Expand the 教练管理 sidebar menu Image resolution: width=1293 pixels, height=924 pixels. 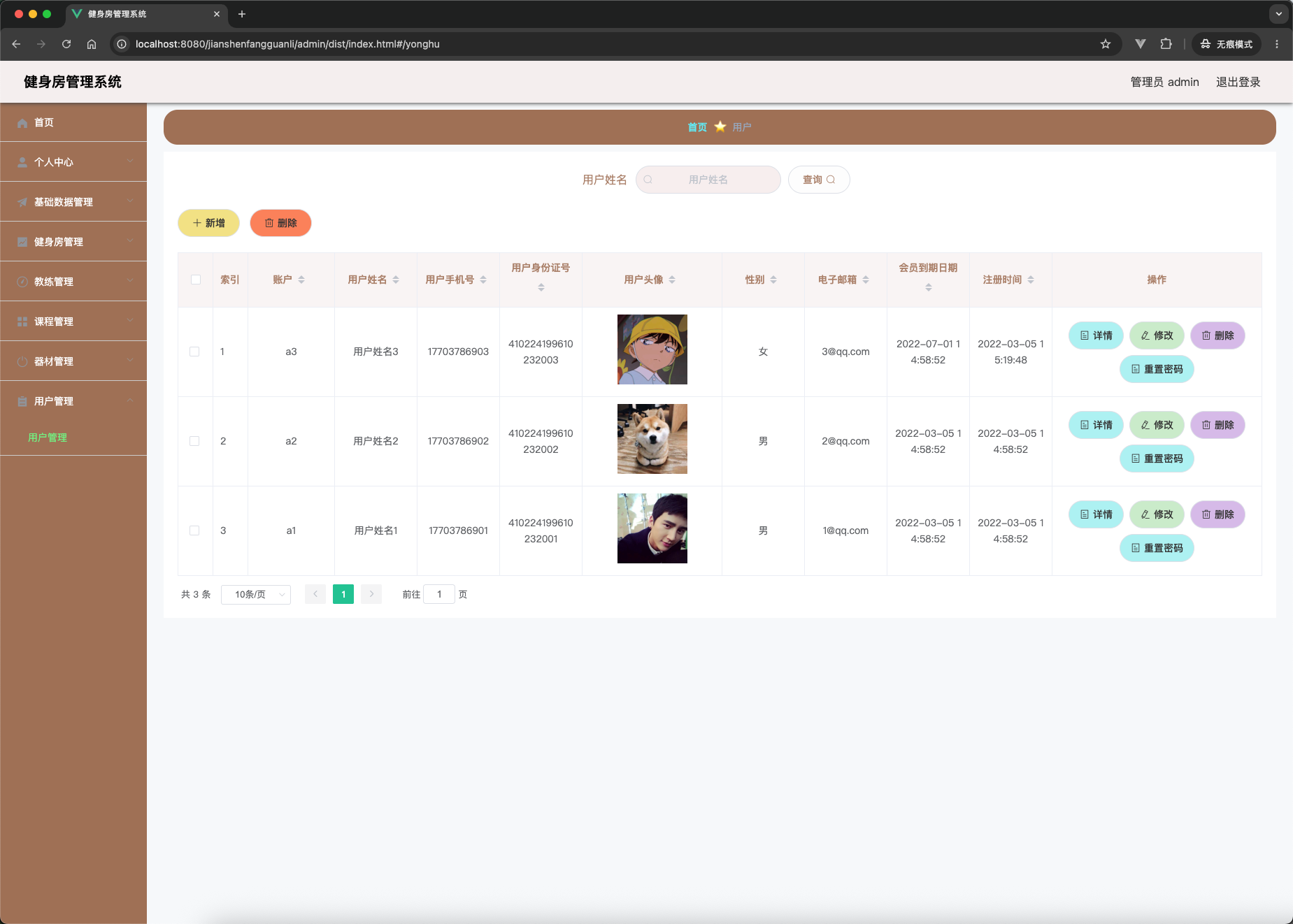pos(73,282)
